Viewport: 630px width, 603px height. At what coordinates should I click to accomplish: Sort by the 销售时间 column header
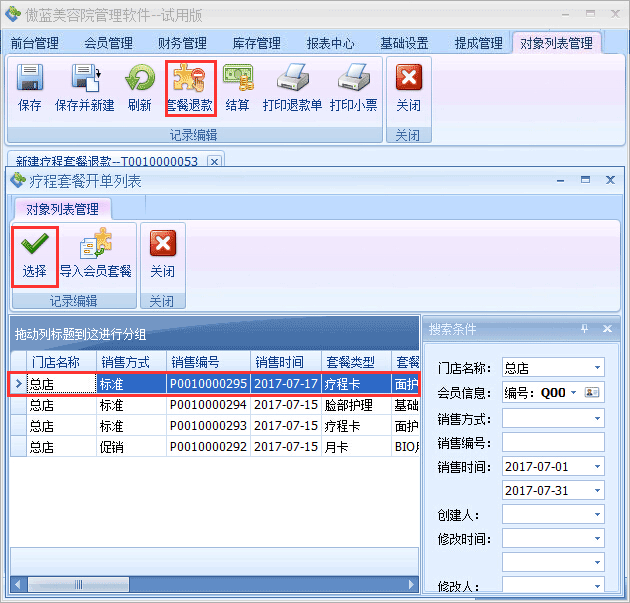(x=286, y=362)
